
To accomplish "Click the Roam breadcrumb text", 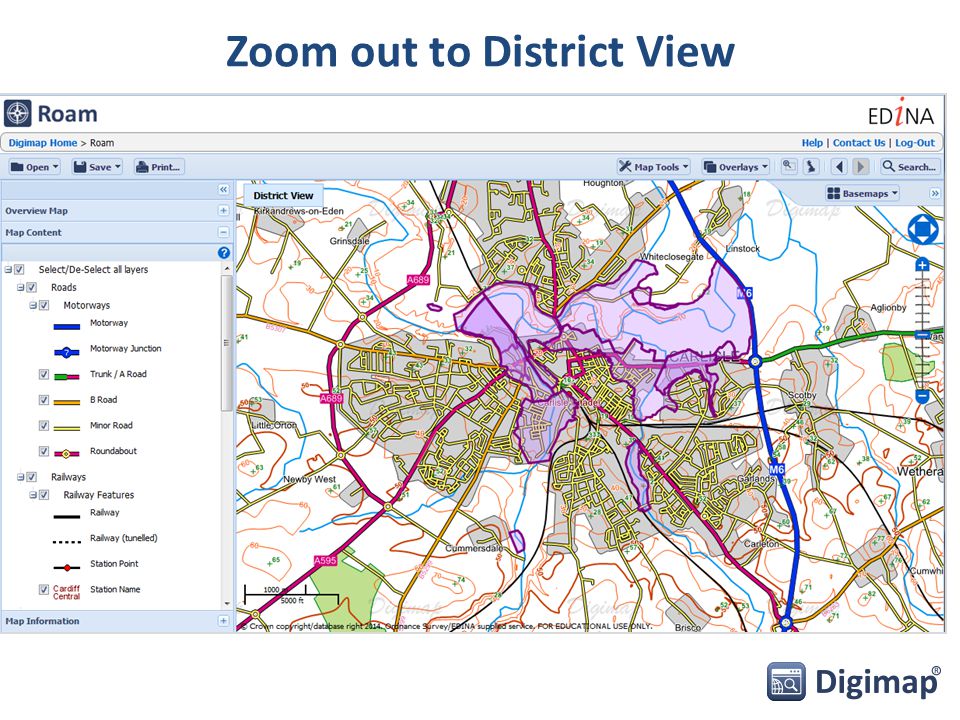I will pos(102,143).
